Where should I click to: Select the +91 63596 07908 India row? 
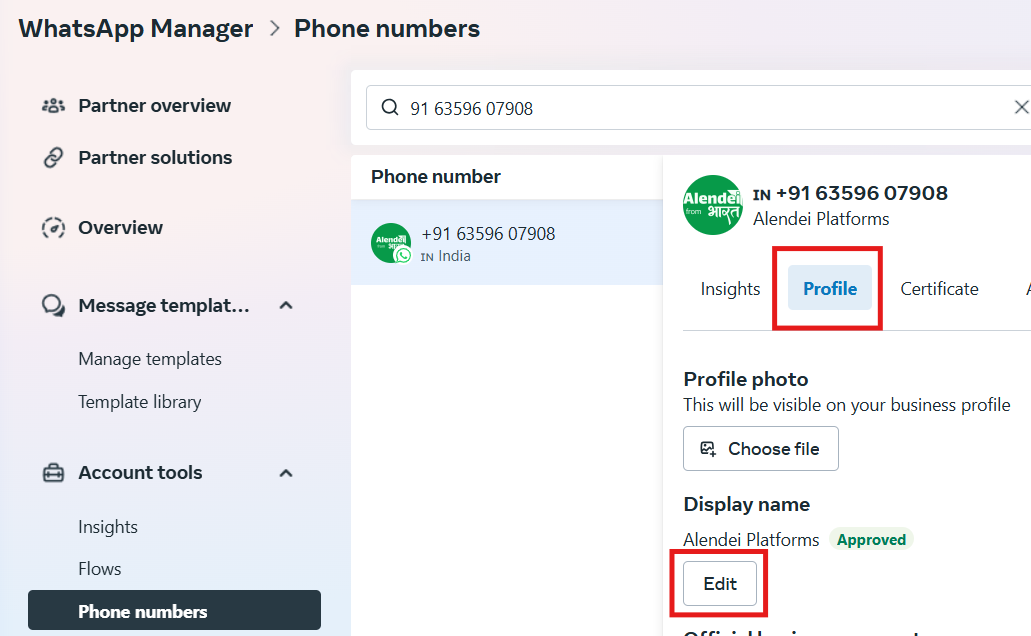[x=507, y=243]
